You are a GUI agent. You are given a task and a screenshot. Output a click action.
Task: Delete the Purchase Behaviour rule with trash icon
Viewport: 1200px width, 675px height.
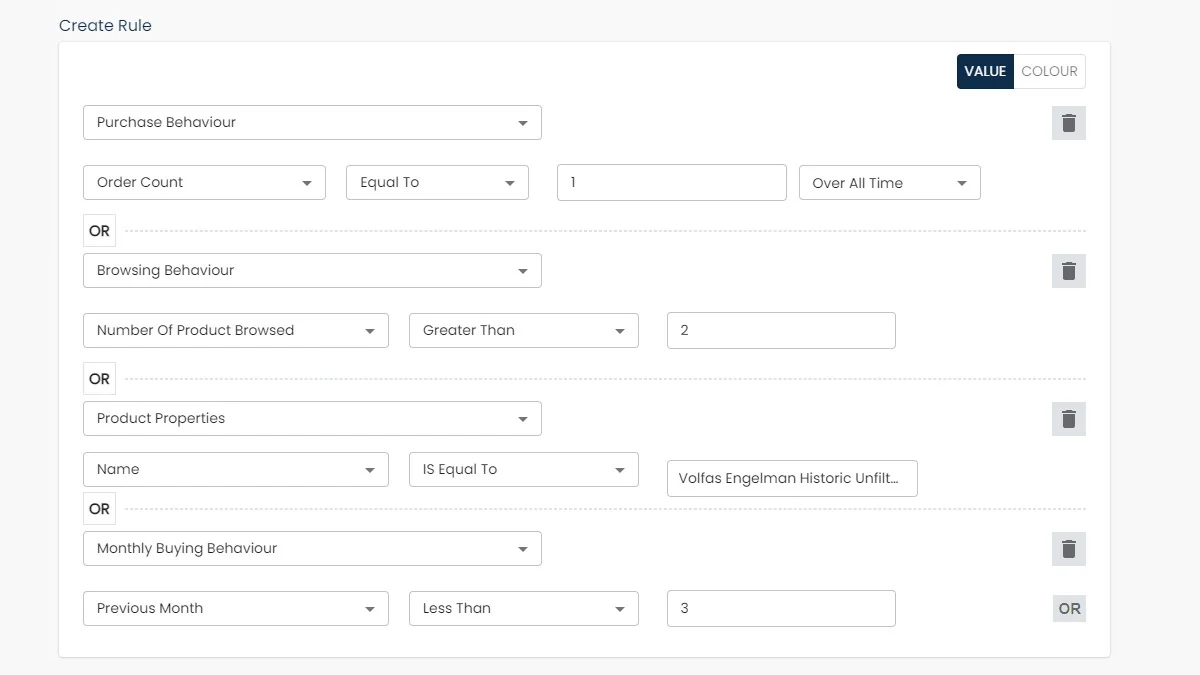point(1068,123)
